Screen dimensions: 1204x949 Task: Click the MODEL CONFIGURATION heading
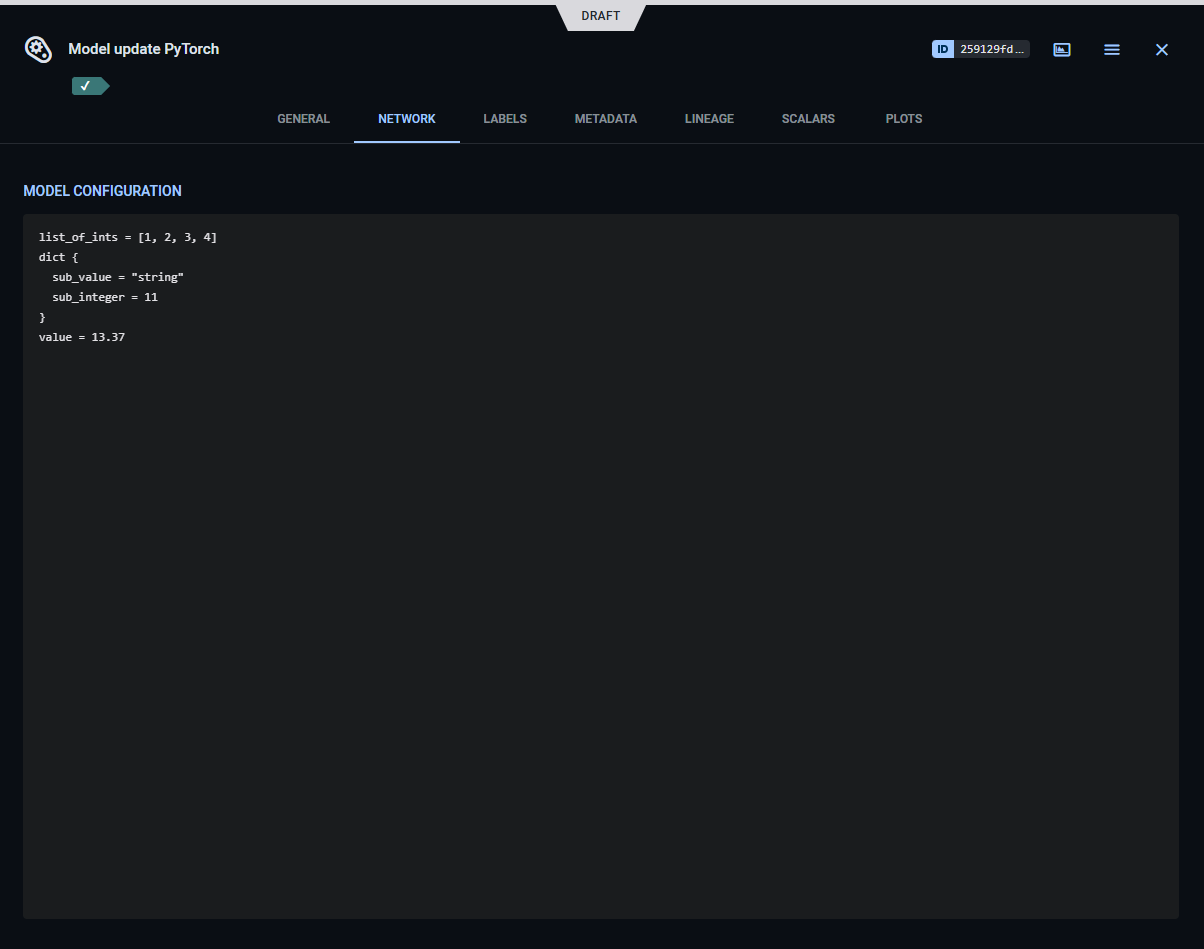click(x=102, y=190)
